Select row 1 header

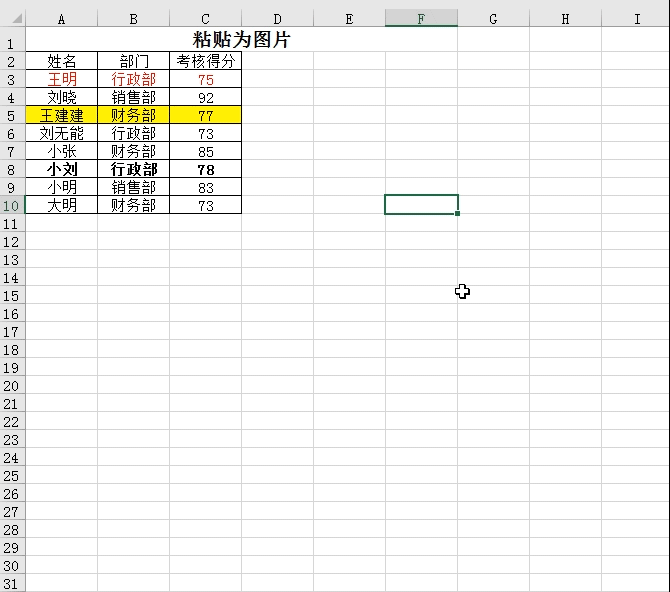(12, 39)
